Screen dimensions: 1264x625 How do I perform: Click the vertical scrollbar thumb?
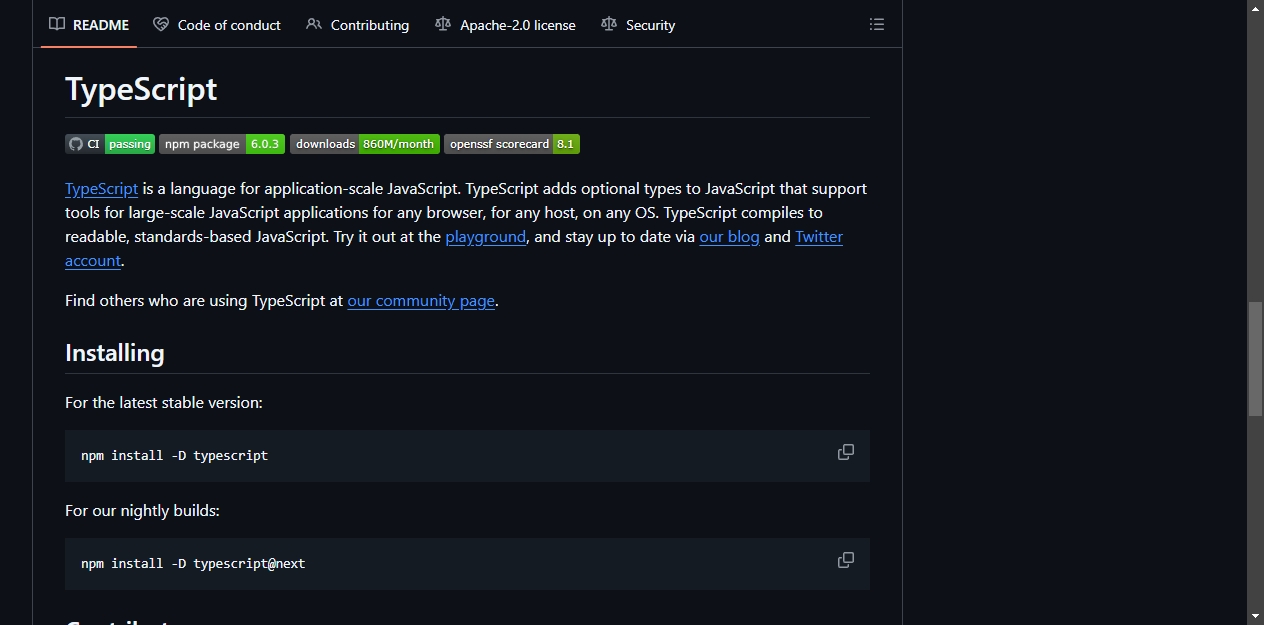(1256, 358)
